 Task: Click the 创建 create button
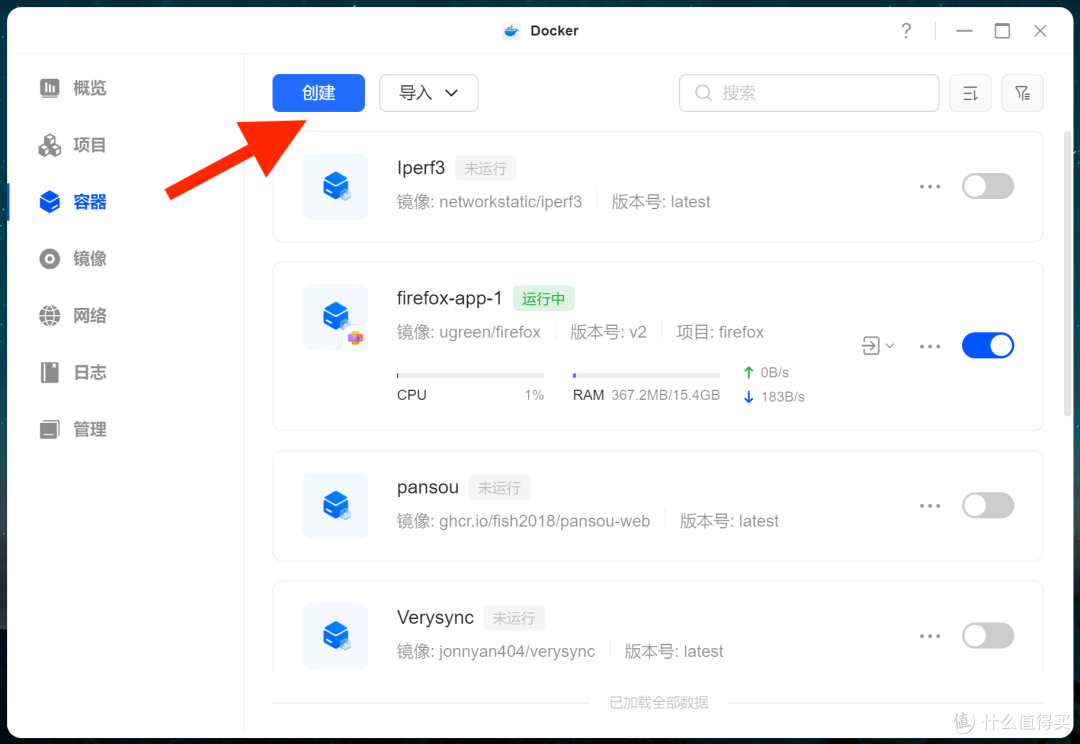318,93
